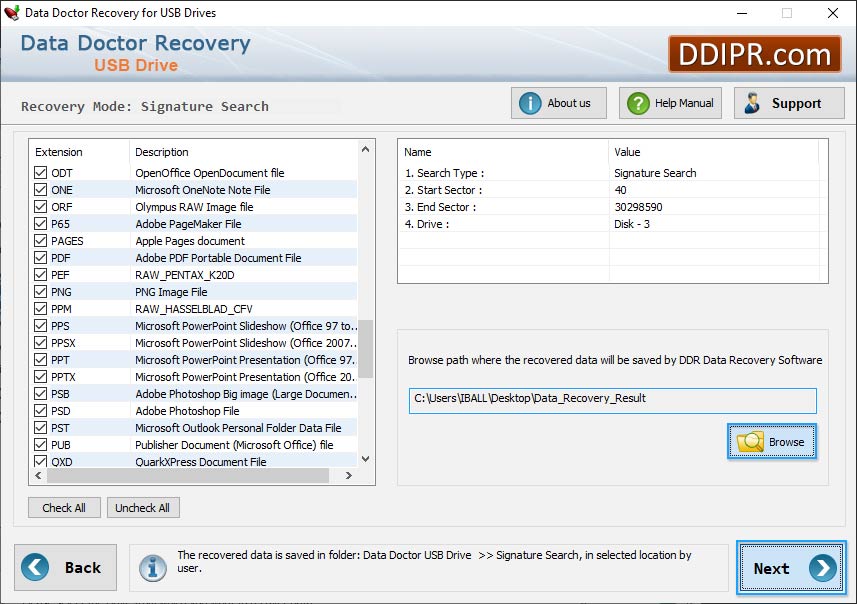Click the info icon in the status message
Image resolution: width=857 pixels, height=604 pixels.
(152, 568)
